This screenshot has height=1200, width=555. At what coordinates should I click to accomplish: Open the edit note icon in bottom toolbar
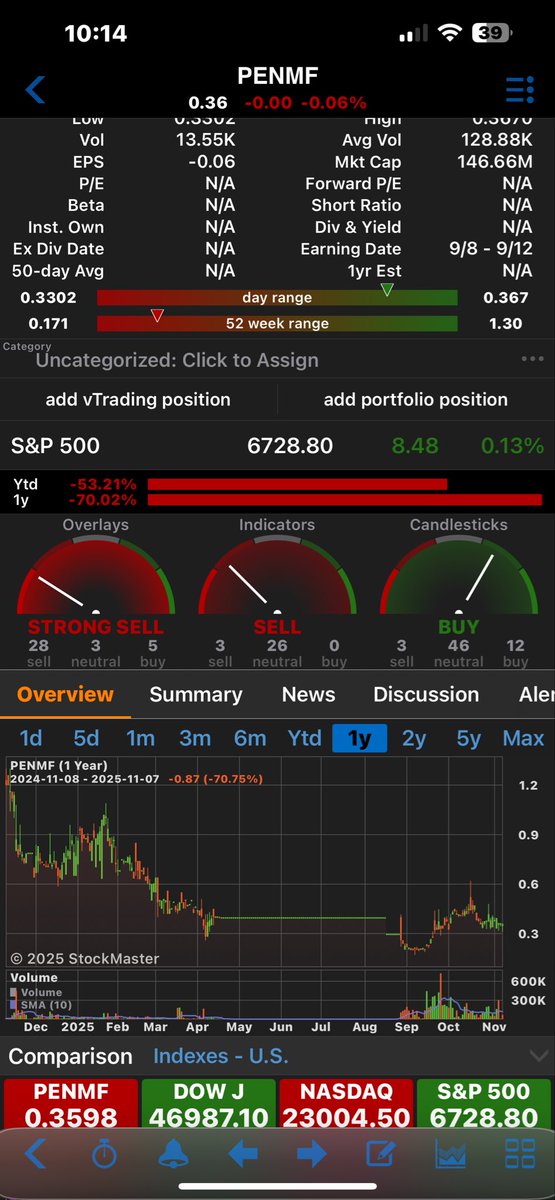point(381,1153)
